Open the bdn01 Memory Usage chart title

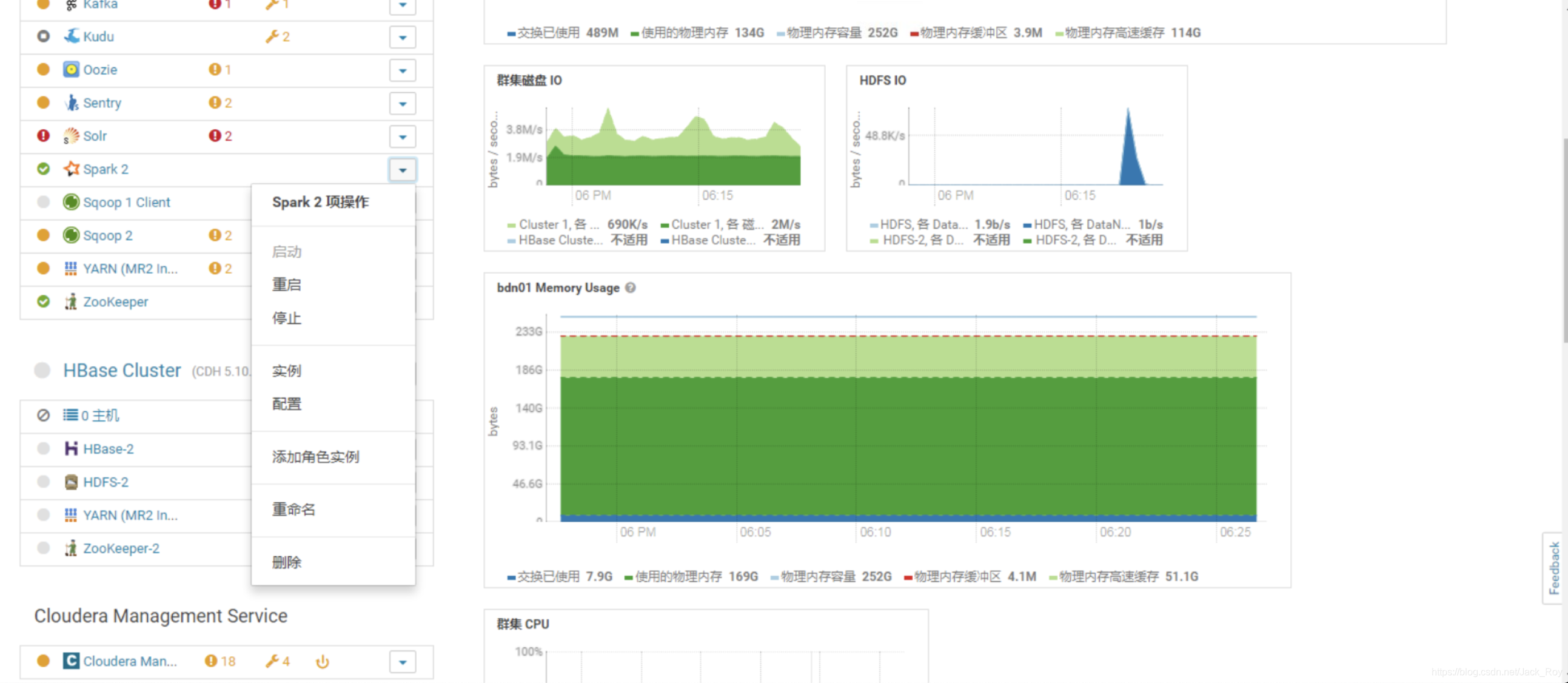[x=558, y=288]
